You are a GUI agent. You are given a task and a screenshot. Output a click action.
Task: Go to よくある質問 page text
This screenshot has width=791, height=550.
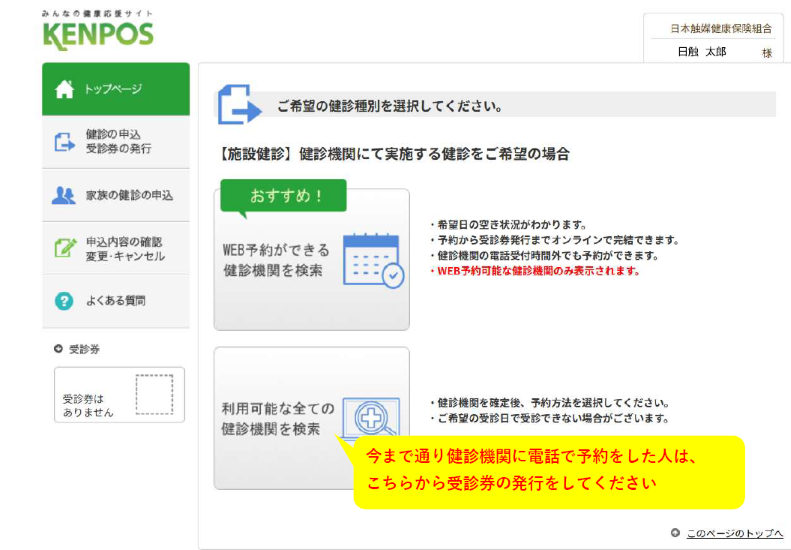[120, 301]
